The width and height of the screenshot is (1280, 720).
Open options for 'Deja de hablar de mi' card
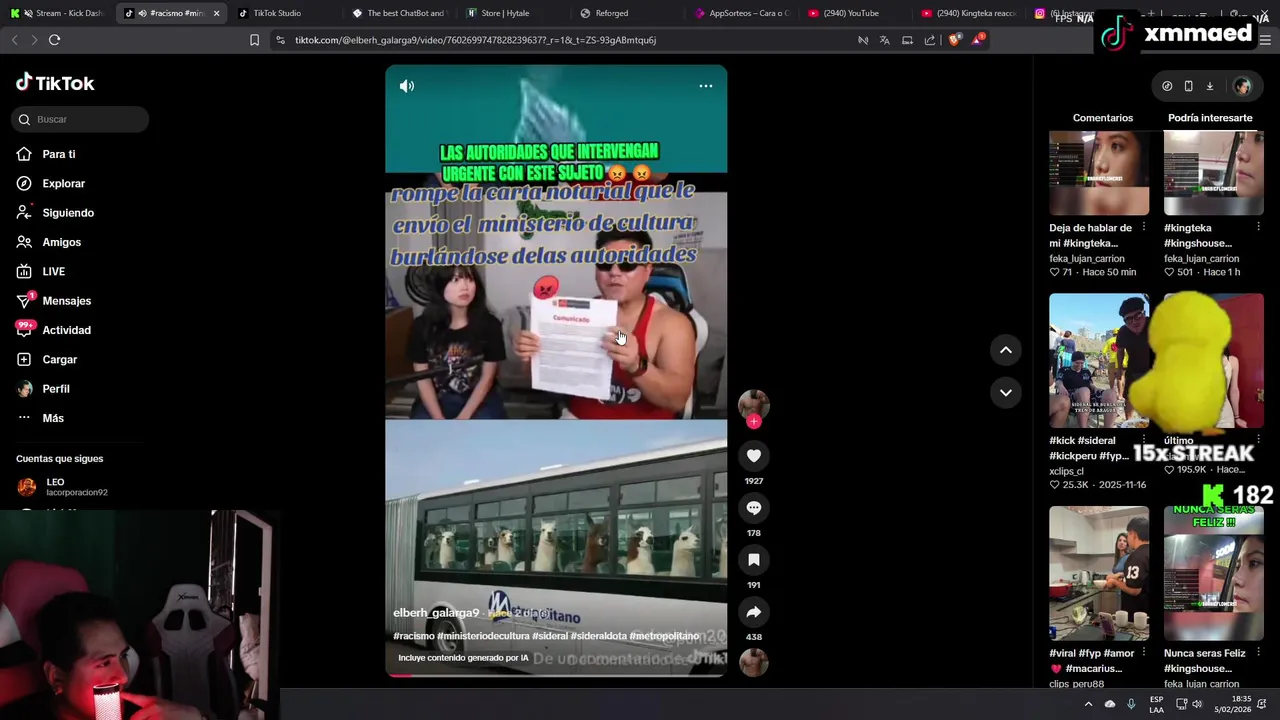[x=1144, y=227]
